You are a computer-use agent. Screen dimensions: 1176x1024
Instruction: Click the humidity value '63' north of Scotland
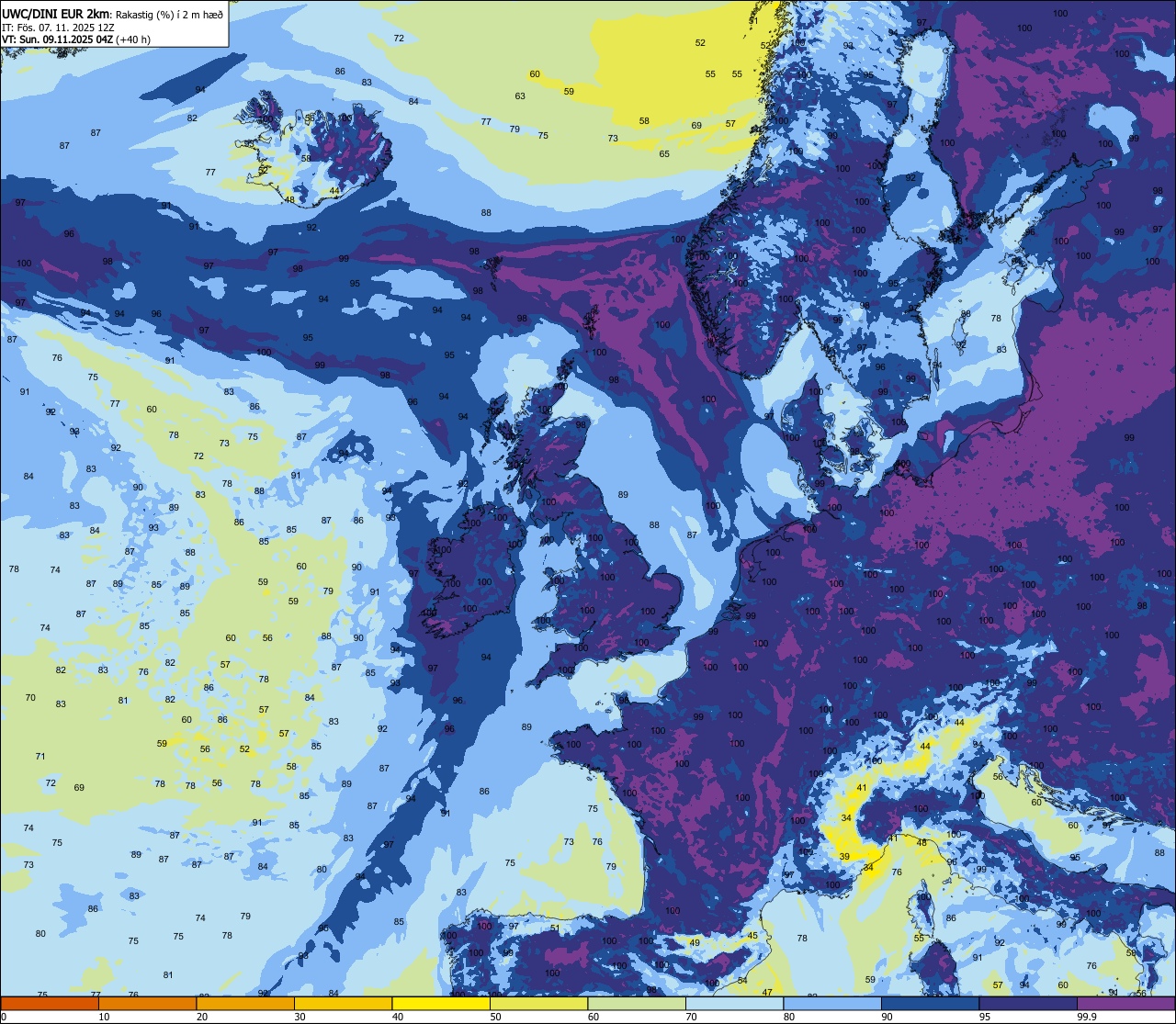[520, 96]
